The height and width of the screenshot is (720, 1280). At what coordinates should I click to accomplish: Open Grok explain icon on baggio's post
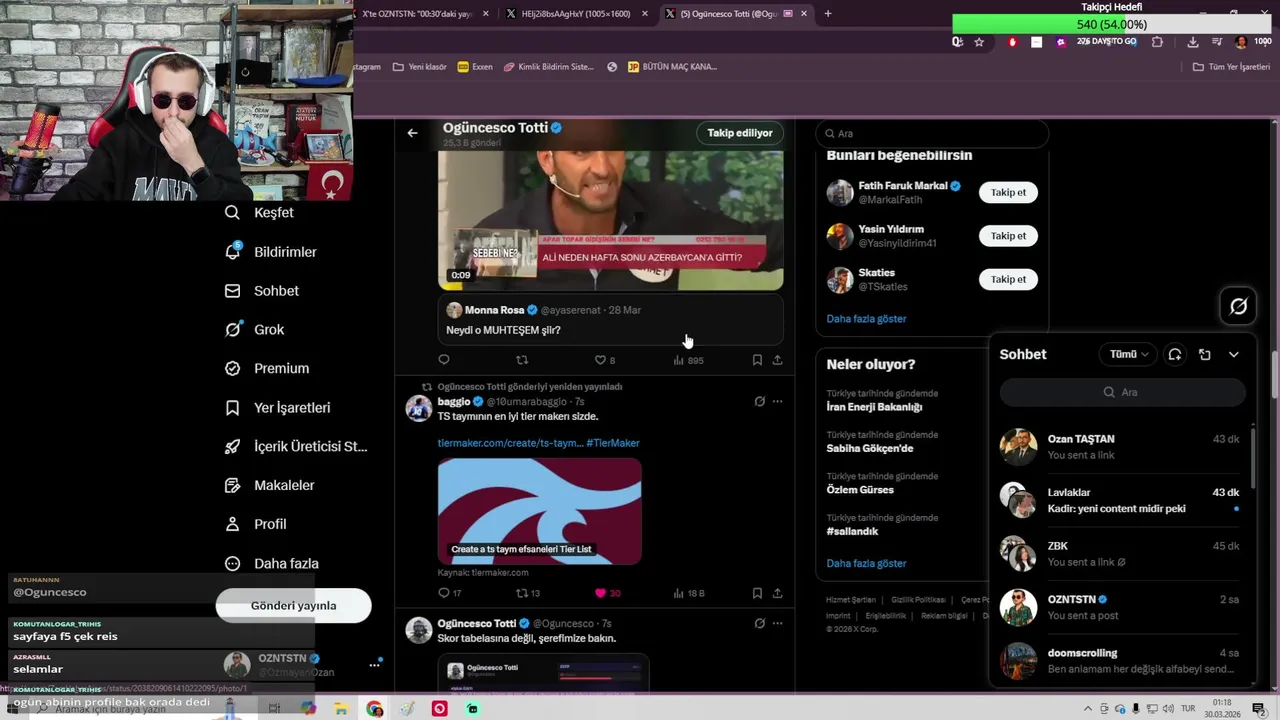point(759,402)
